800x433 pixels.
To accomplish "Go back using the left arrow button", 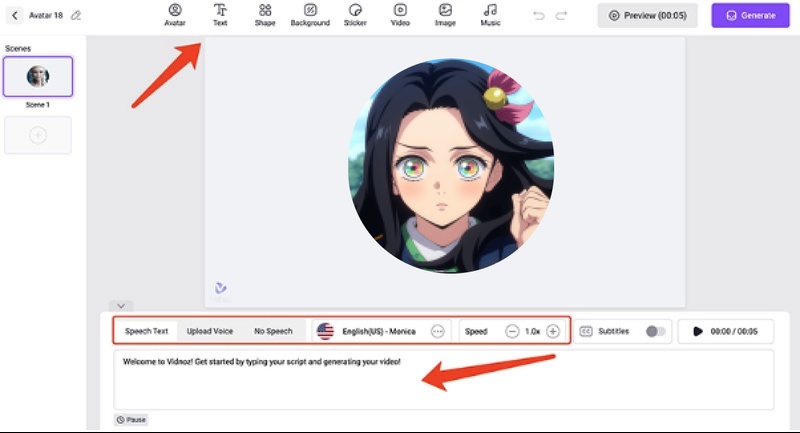I will tap(15, 15).
